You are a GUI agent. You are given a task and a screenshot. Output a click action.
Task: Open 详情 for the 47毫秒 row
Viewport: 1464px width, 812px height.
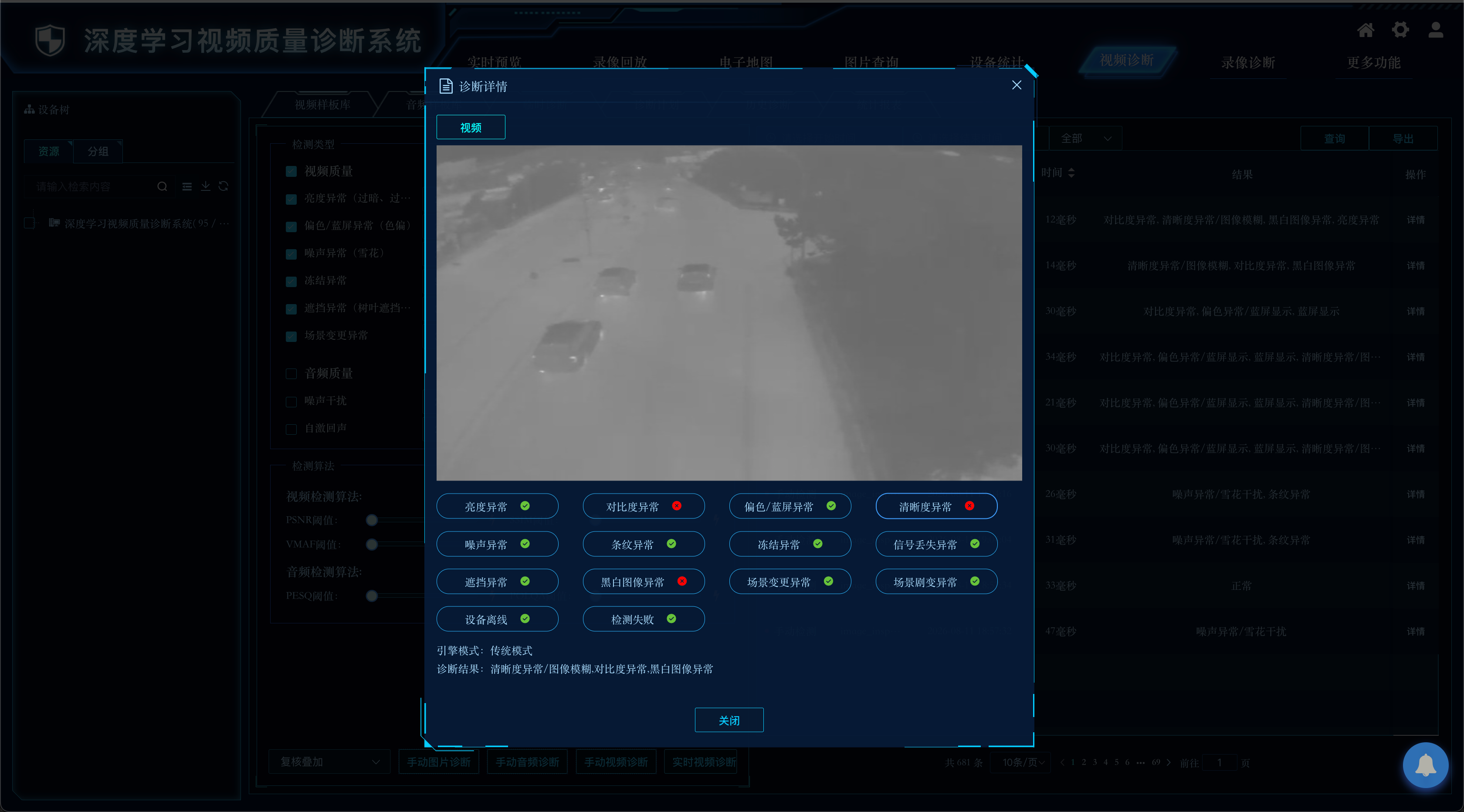(x=1415, y=632)
